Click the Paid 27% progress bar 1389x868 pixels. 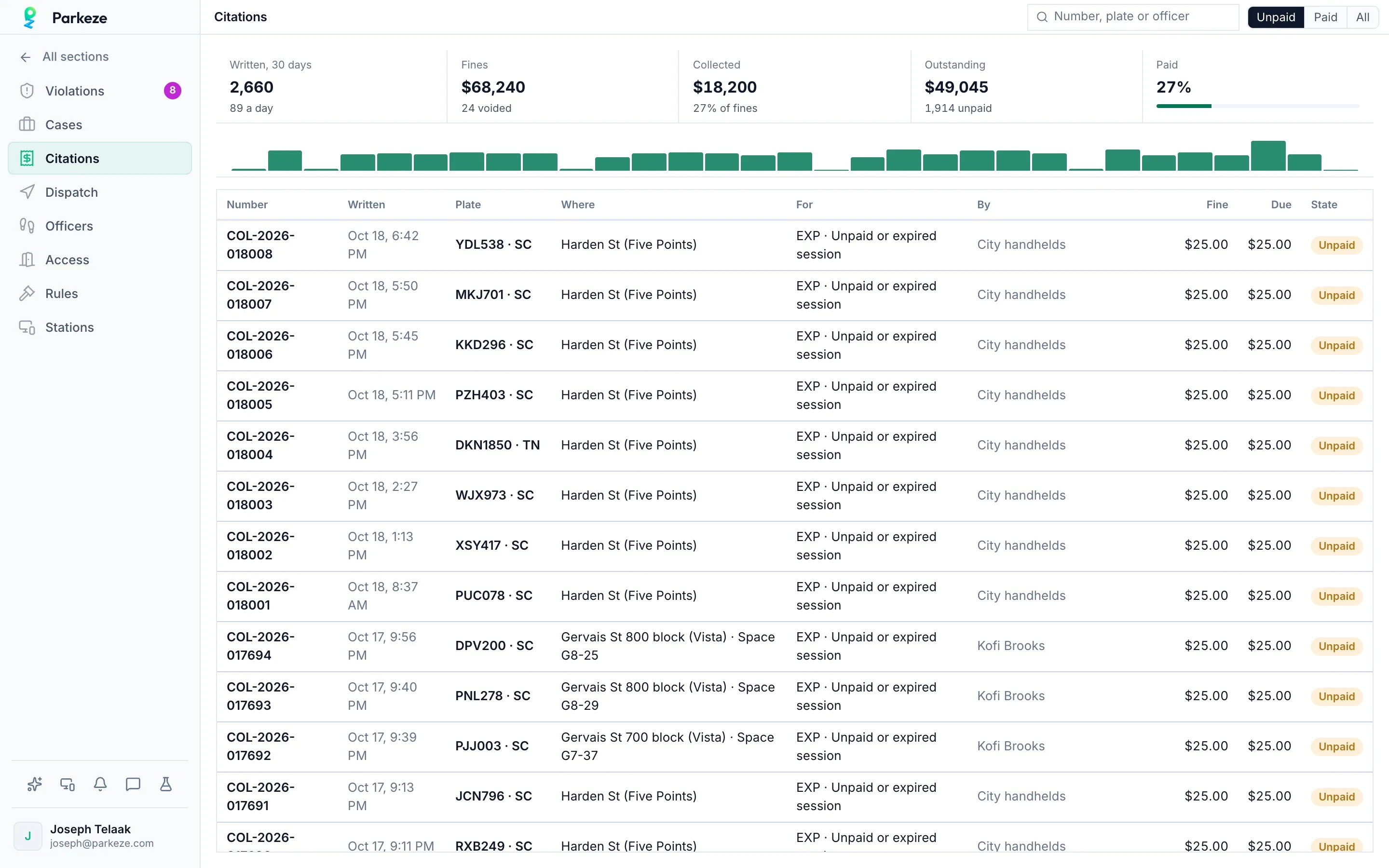click(x=1258, y=106)
